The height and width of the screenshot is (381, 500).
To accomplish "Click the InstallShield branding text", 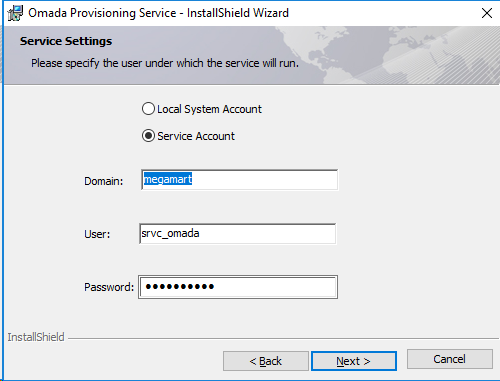I will coord(36,337).
